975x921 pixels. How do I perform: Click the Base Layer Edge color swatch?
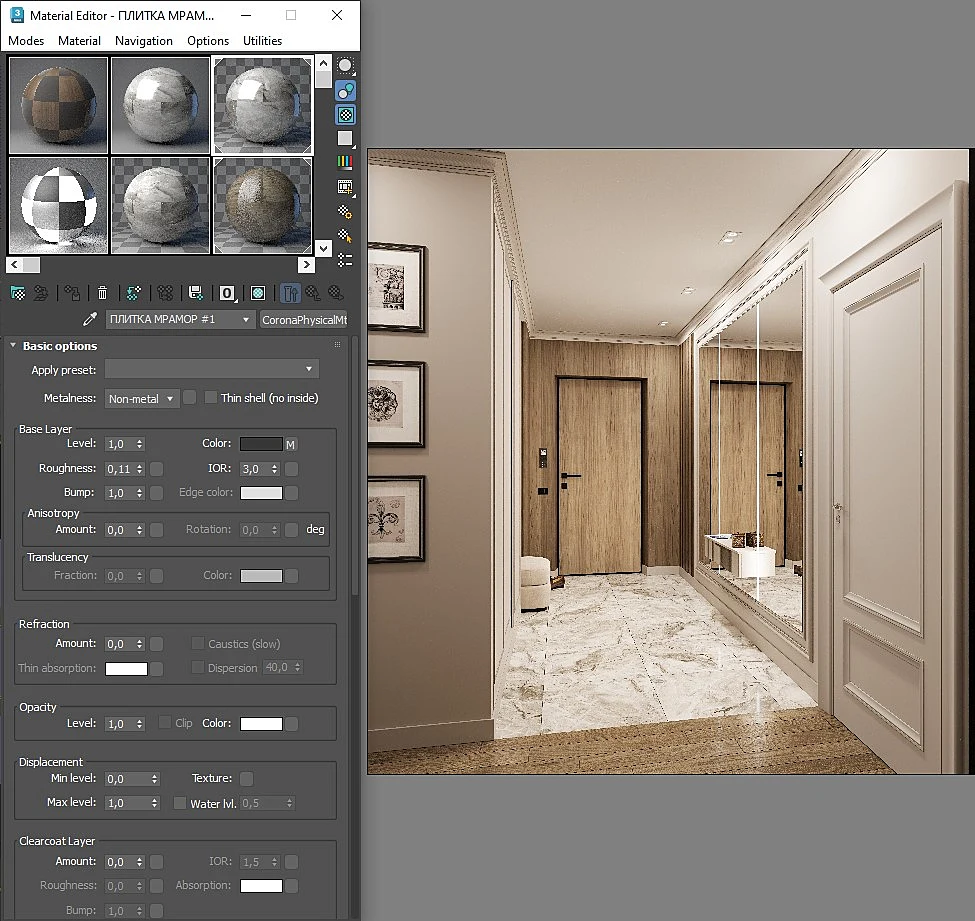pyautogui.click(x=261, y=493)
